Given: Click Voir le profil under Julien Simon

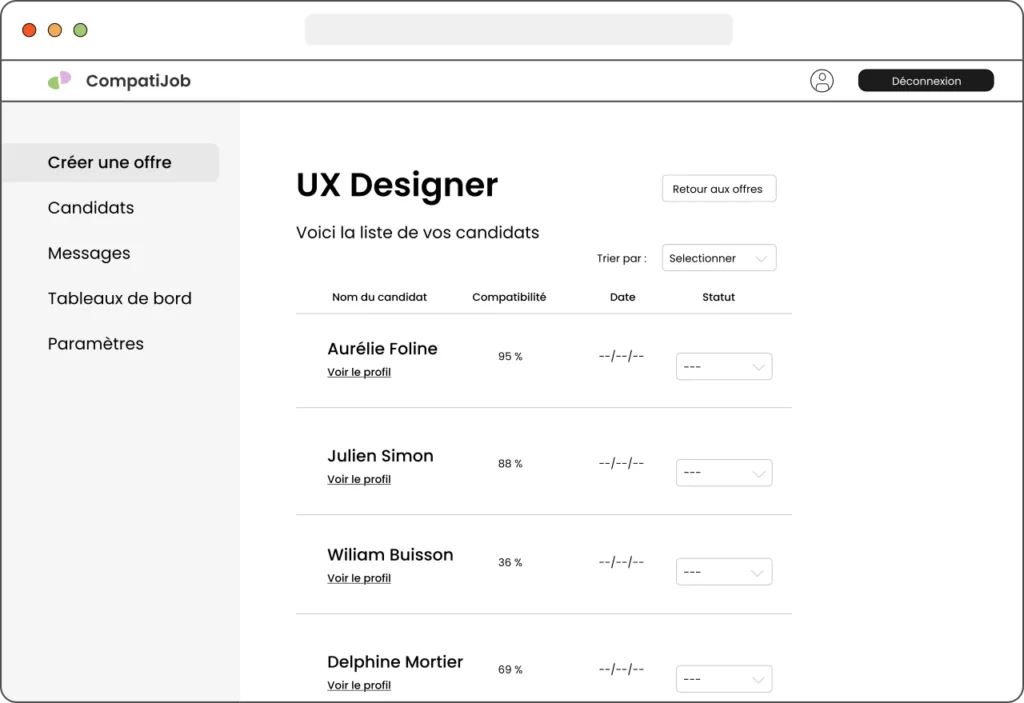Looking at the screenshot, I should point(359,479).
